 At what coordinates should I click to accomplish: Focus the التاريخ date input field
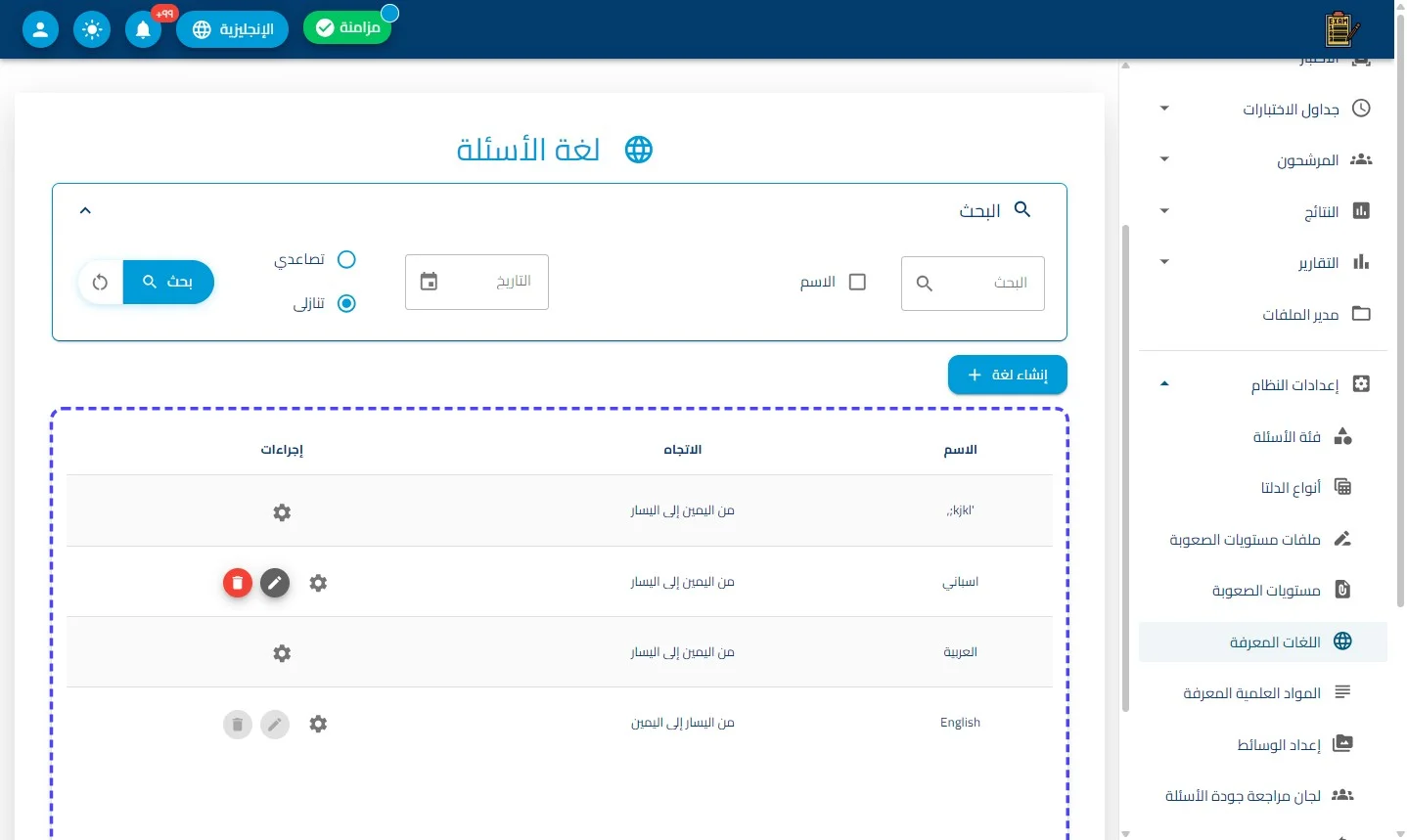pos(477,282)
